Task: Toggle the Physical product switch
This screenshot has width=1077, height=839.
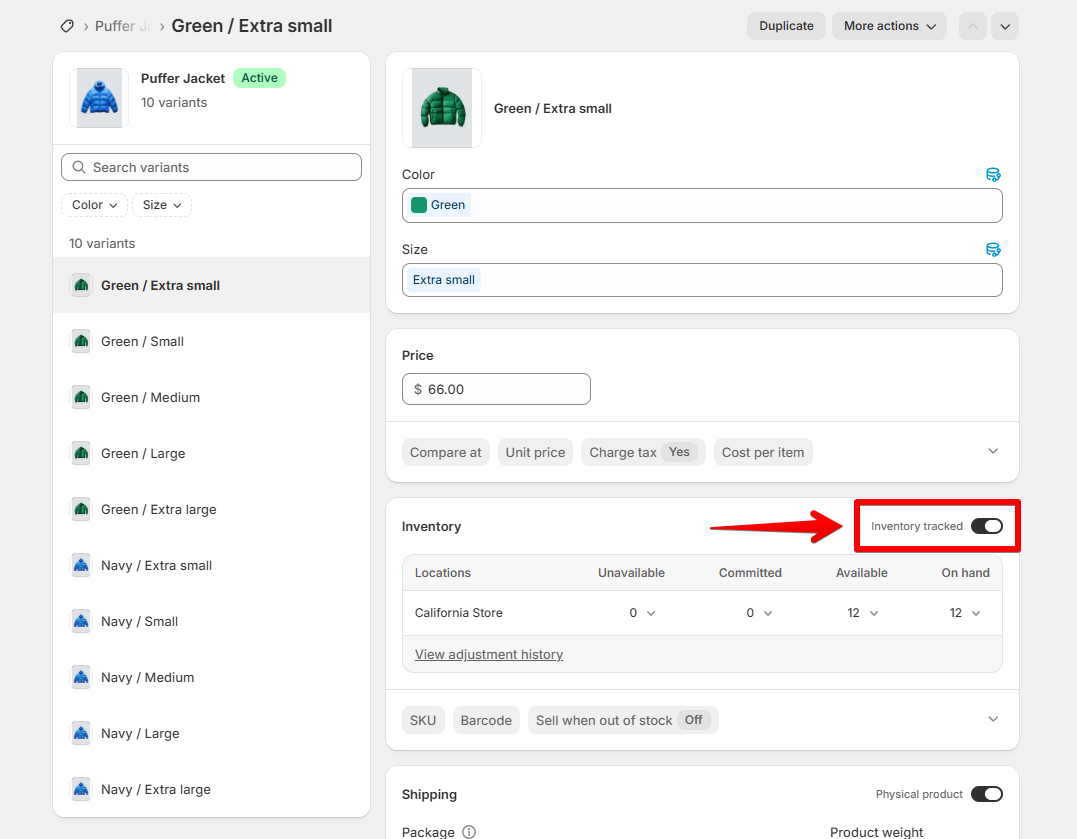Action: click(x=987, y=794)
